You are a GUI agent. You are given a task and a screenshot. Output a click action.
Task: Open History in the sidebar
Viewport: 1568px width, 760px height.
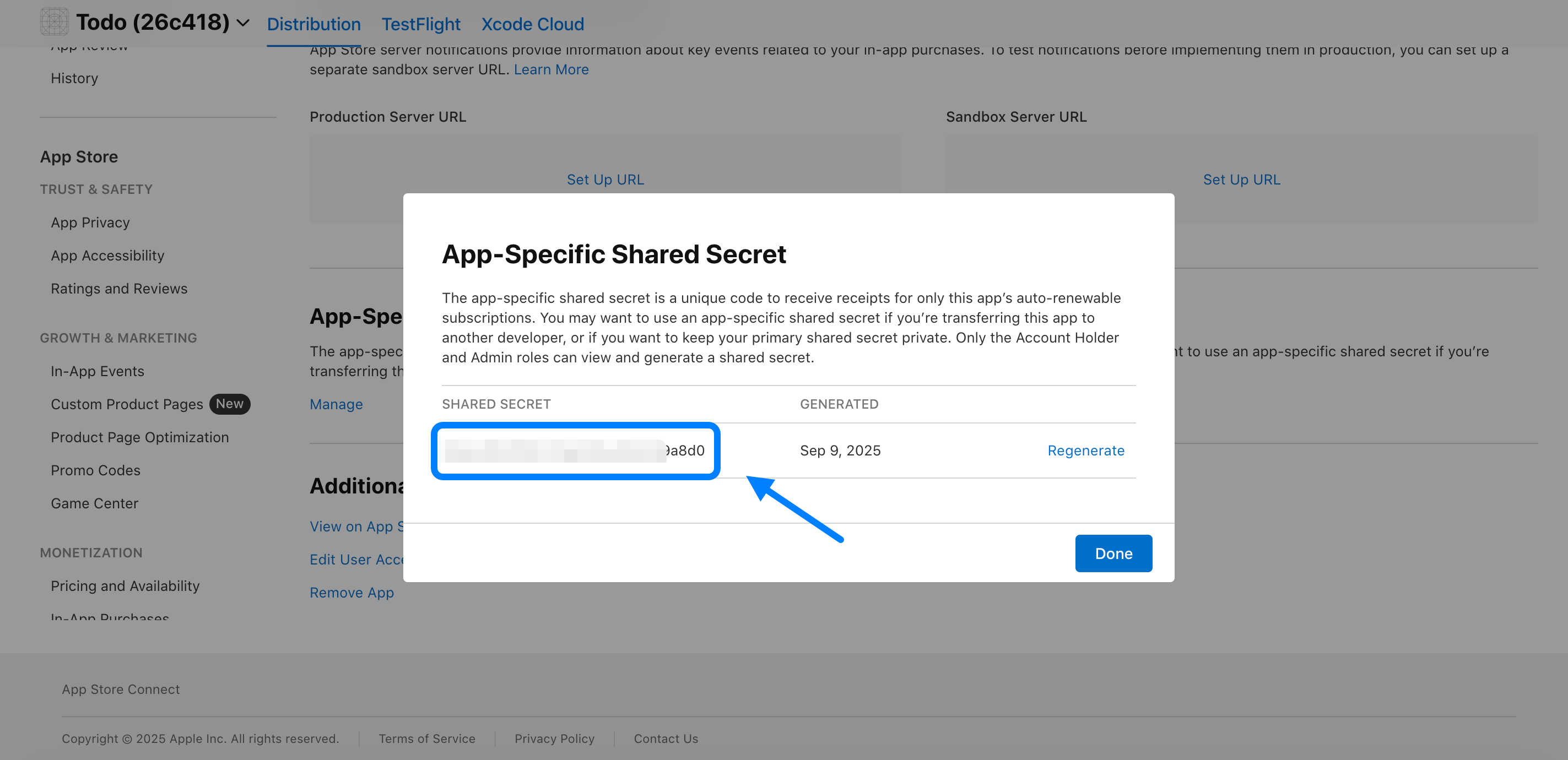tap(74, 79)
